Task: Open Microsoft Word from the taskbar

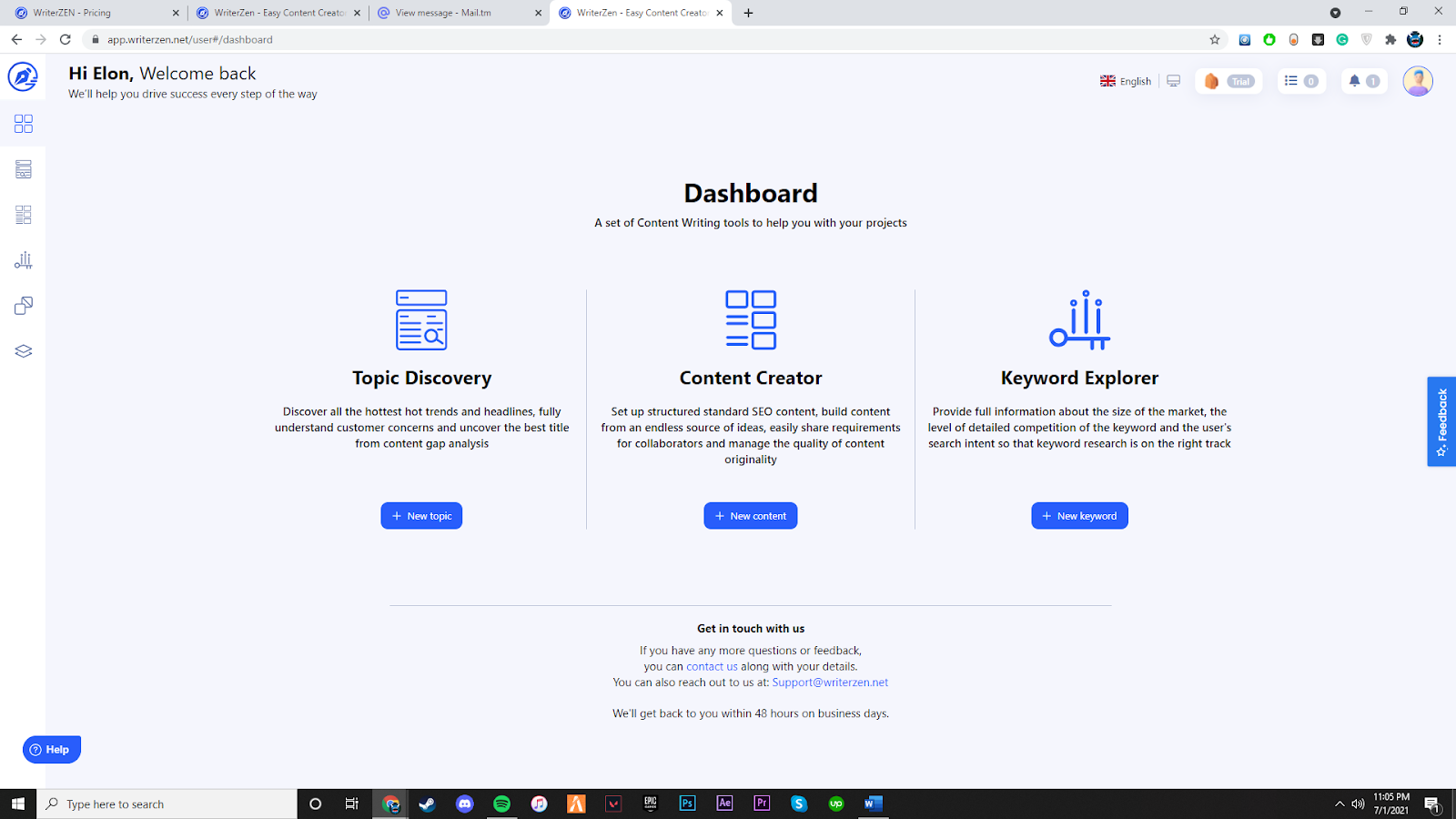Action: coord(873,804)
